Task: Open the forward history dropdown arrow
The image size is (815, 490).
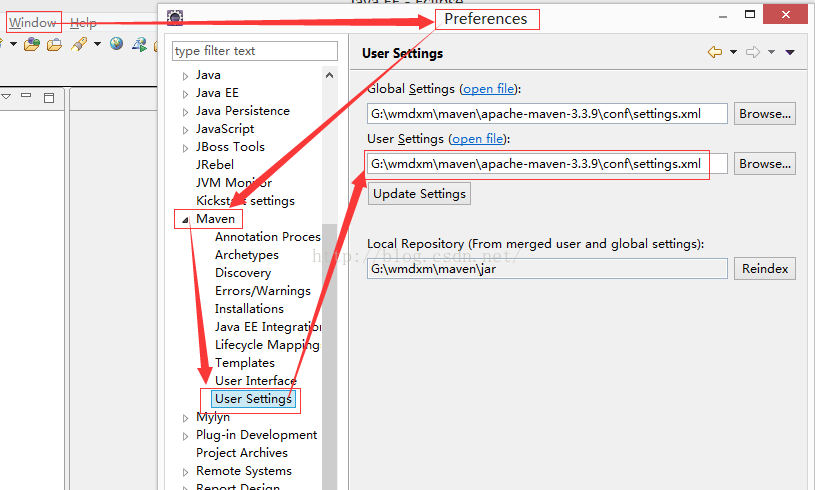Action: 771,52
